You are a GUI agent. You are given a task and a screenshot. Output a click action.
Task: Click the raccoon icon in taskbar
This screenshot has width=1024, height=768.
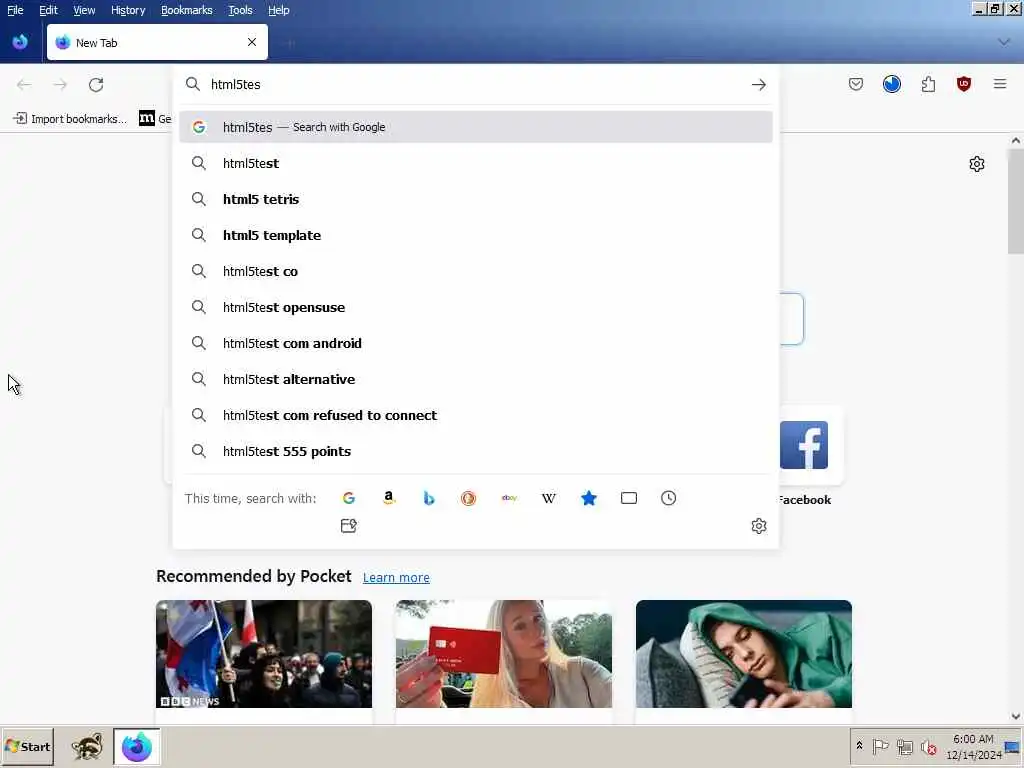coord(87,746)
